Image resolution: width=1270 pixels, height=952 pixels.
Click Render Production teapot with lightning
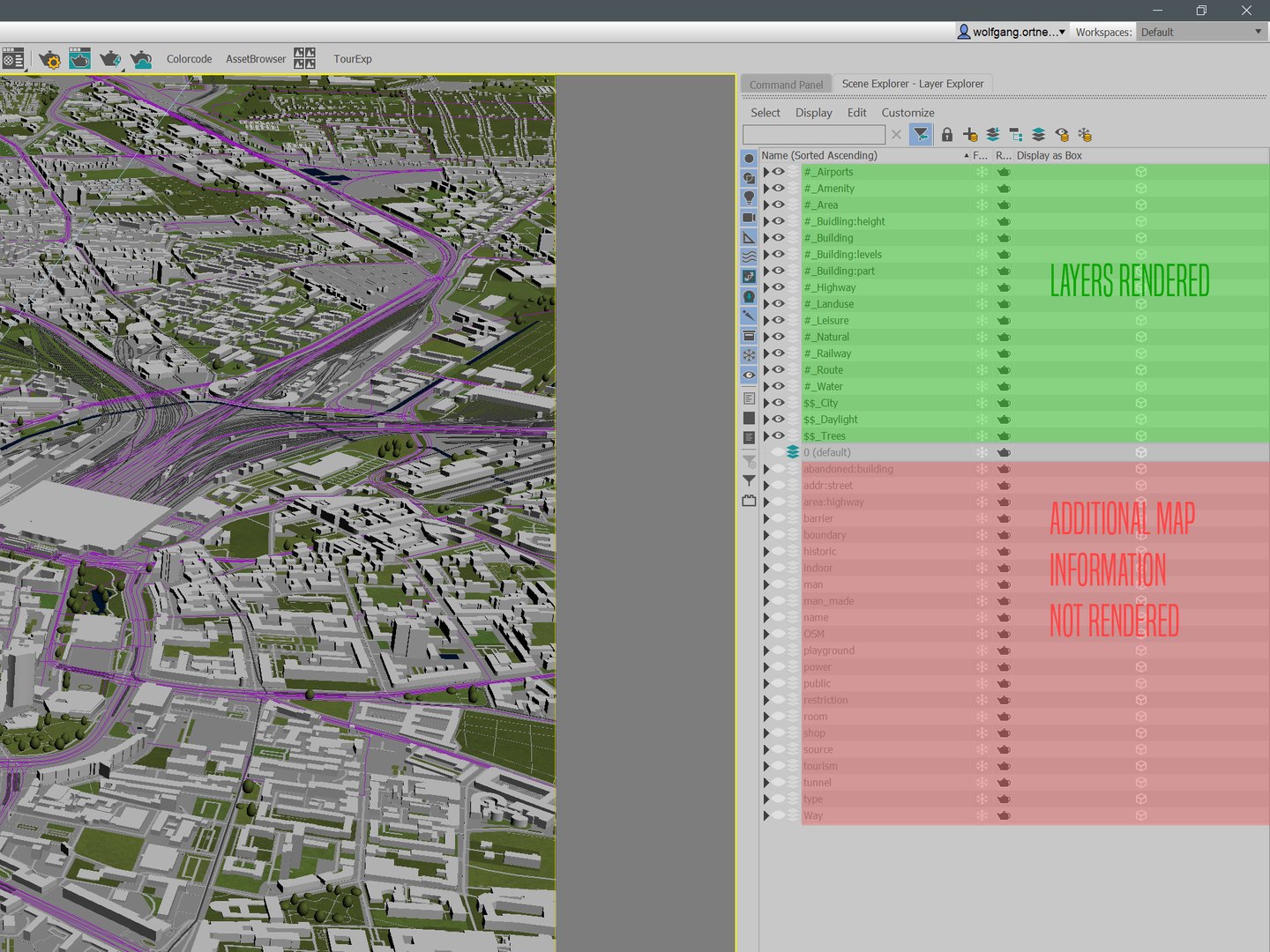point(110,59)
